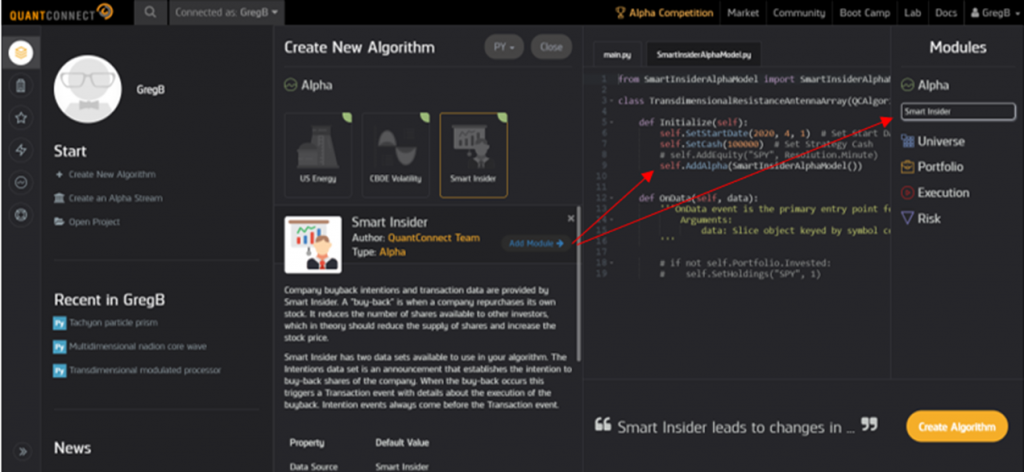Click the GregB profile avatar

point(88,89)
